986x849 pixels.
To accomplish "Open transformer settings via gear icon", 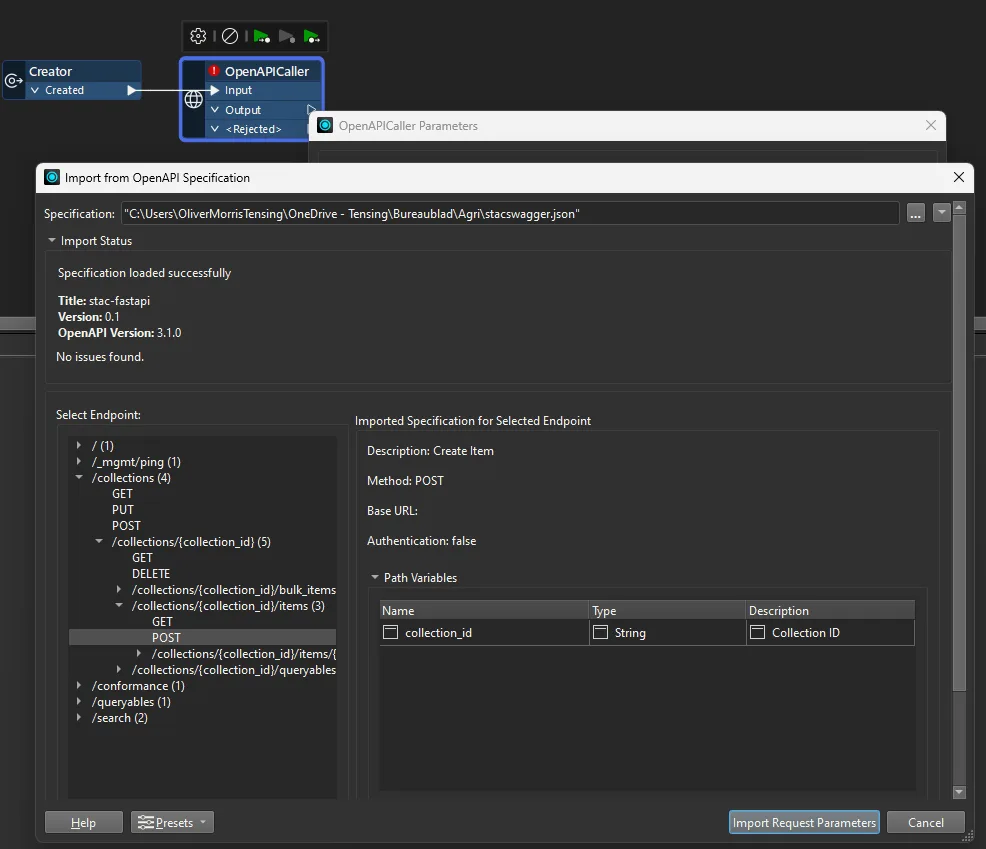I will click(x=198, y=36).
